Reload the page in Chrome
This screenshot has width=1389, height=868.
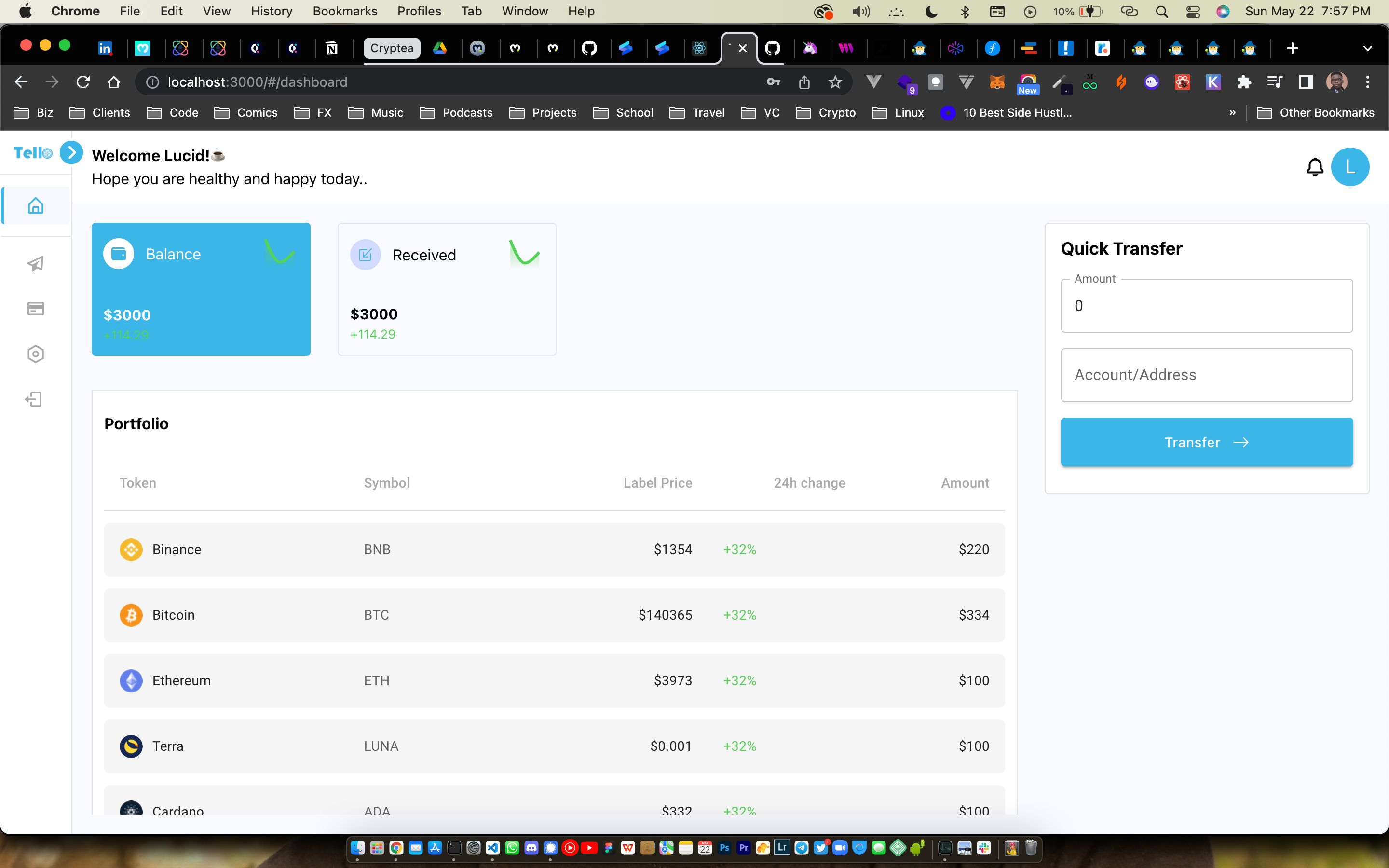[83, 82]
